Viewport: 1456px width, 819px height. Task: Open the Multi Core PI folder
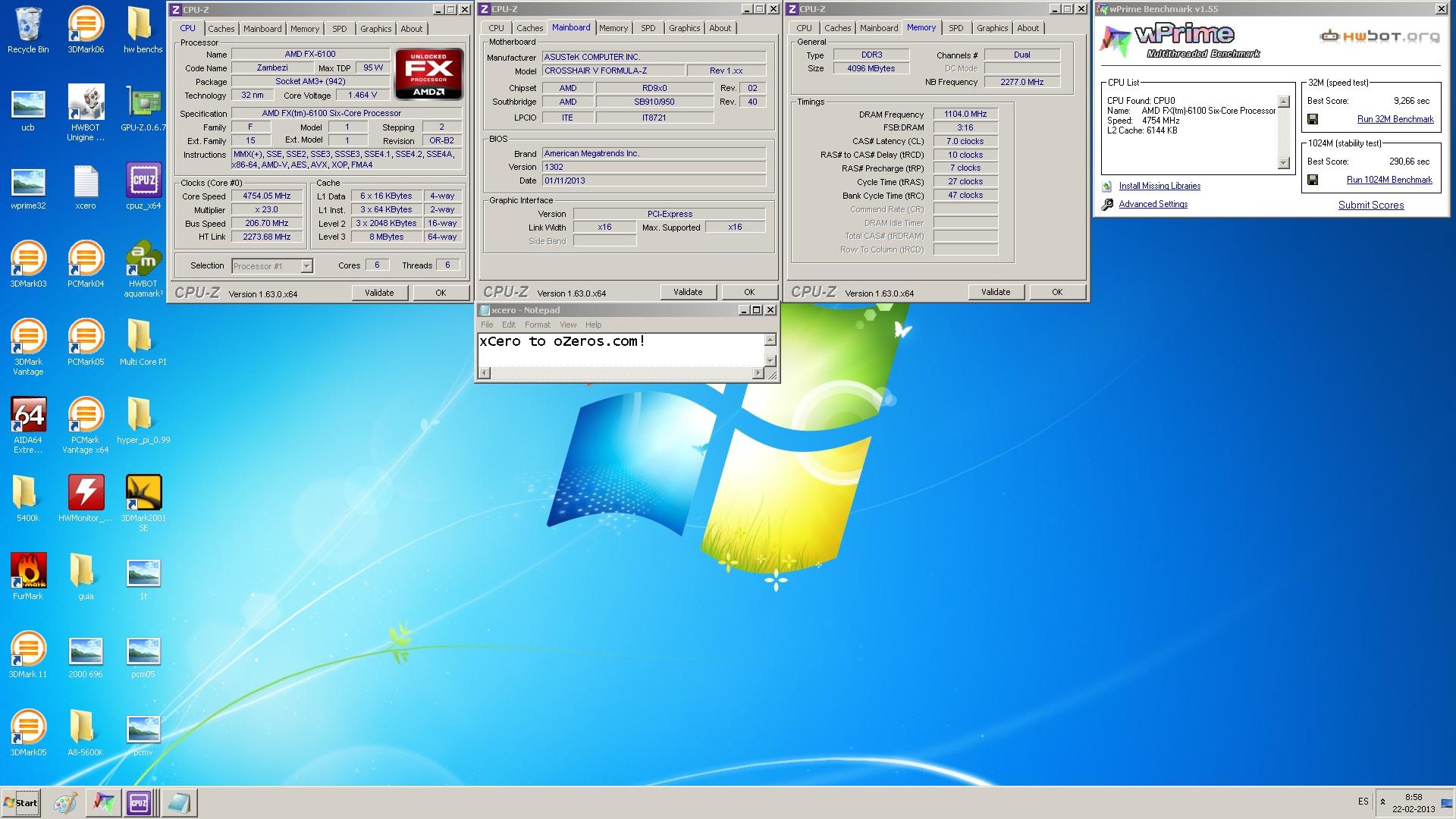click(143, 343)
